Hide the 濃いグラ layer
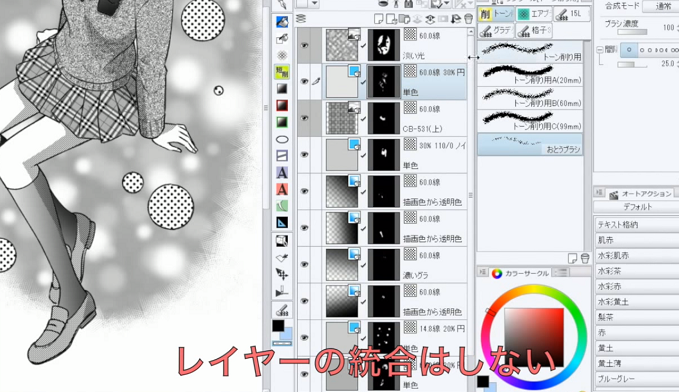The height and width of the screenshot is (392, 679). point(304,264)
